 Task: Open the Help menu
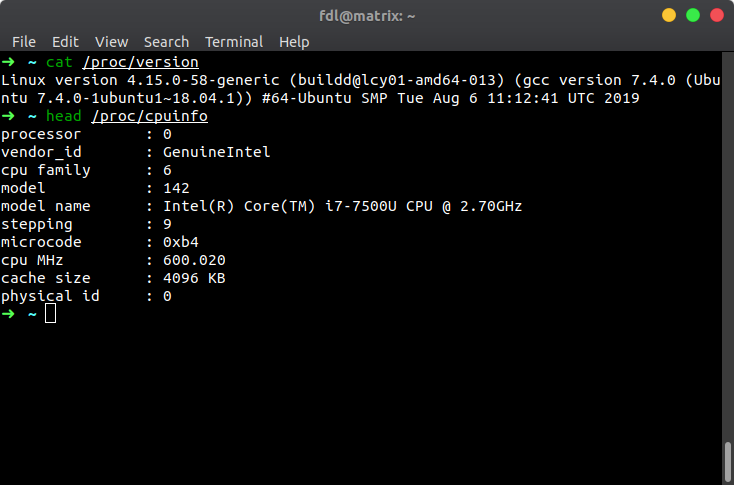pos(294,42)
